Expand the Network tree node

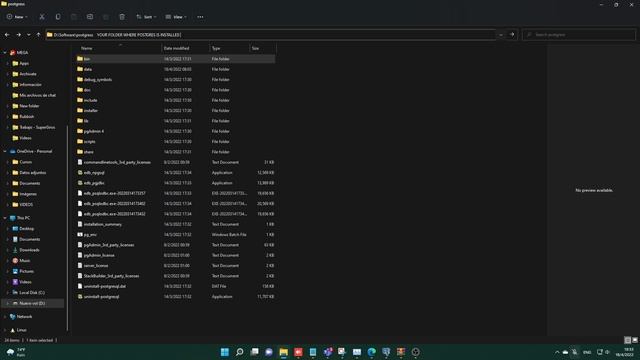pyautogui.click(x=5, y=317)
